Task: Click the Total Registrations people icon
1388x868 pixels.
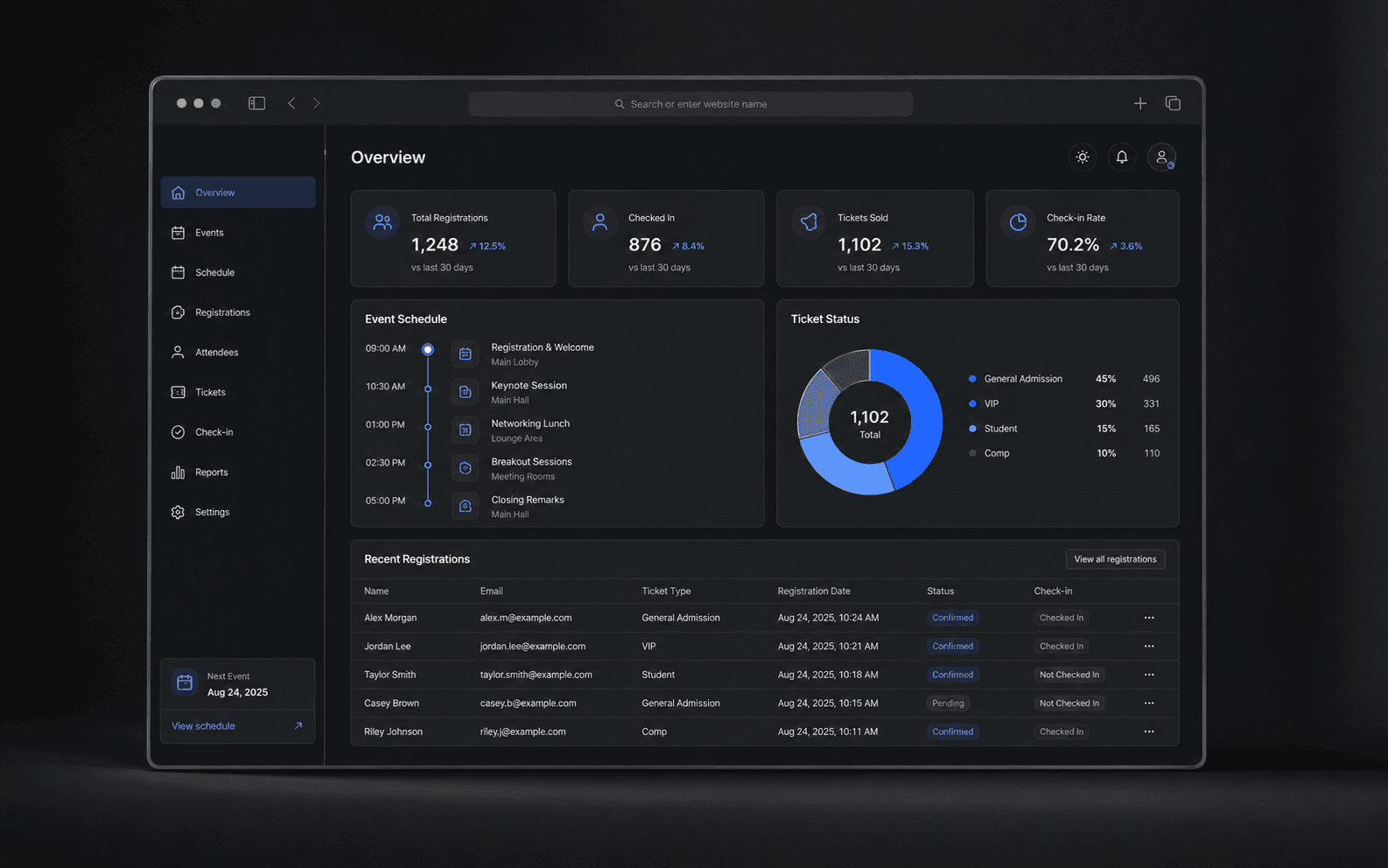Action: [x=382, y=222]
